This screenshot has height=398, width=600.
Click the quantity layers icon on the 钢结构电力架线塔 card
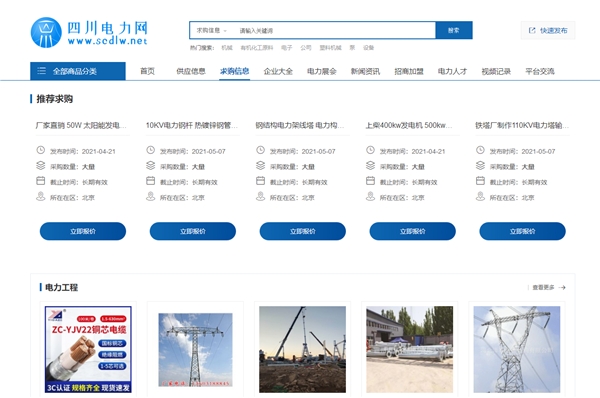(260, 166)
